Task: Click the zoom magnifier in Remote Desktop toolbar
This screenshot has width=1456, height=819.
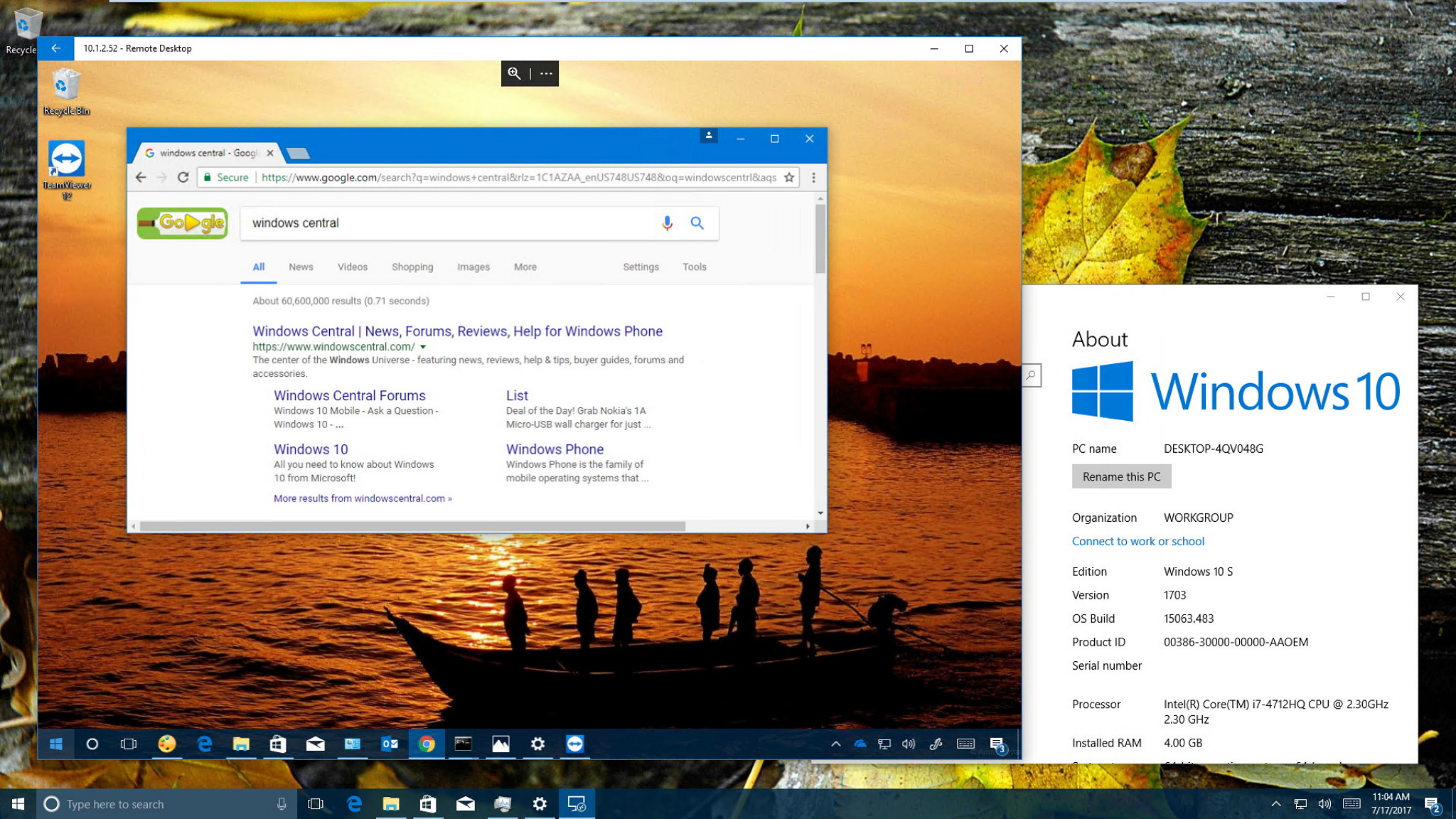Action: (x=514, y=73)
